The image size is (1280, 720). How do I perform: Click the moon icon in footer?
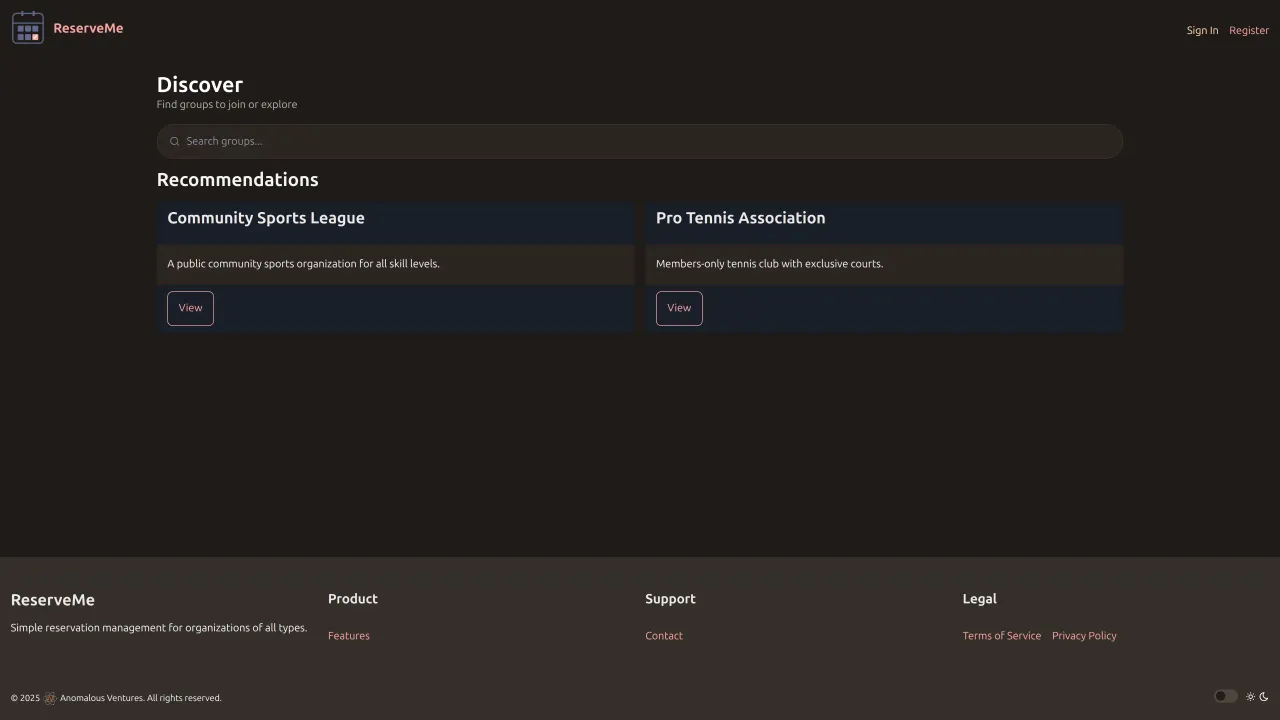pyautogui.click(x=1264, y=697)
